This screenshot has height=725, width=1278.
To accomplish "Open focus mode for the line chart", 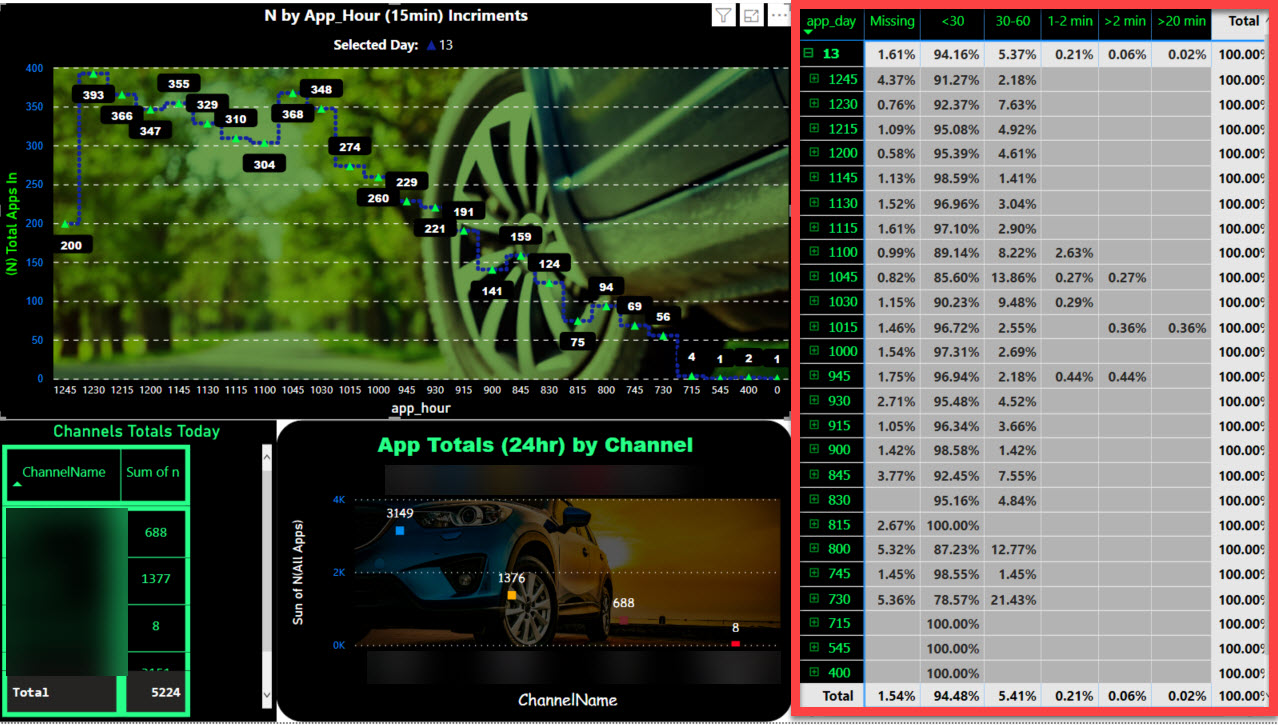I will coord(751,15).
